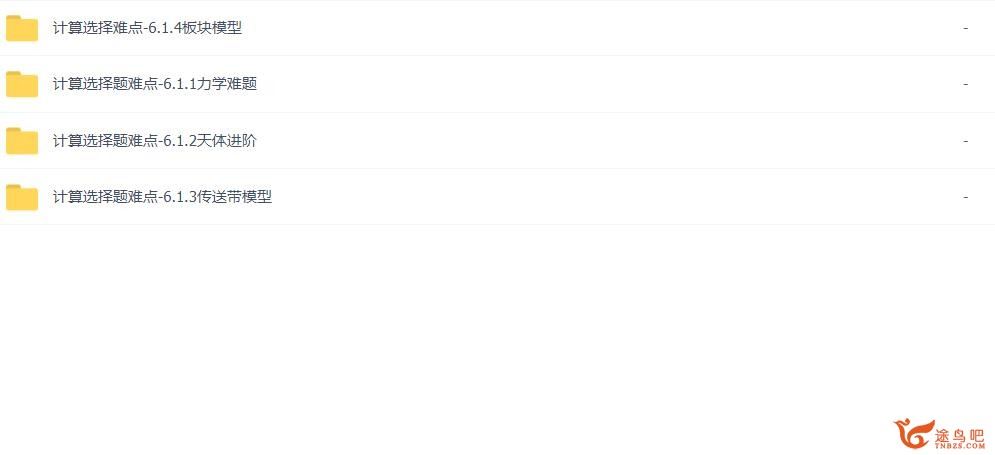
Task: Click the 途鸟吧 watermark text
Action: point(959,433)
